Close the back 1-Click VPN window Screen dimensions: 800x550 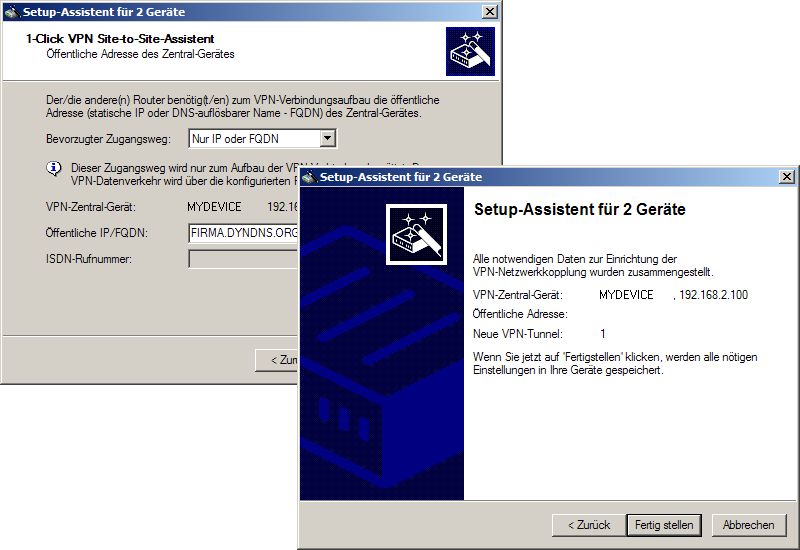(489, 12)
